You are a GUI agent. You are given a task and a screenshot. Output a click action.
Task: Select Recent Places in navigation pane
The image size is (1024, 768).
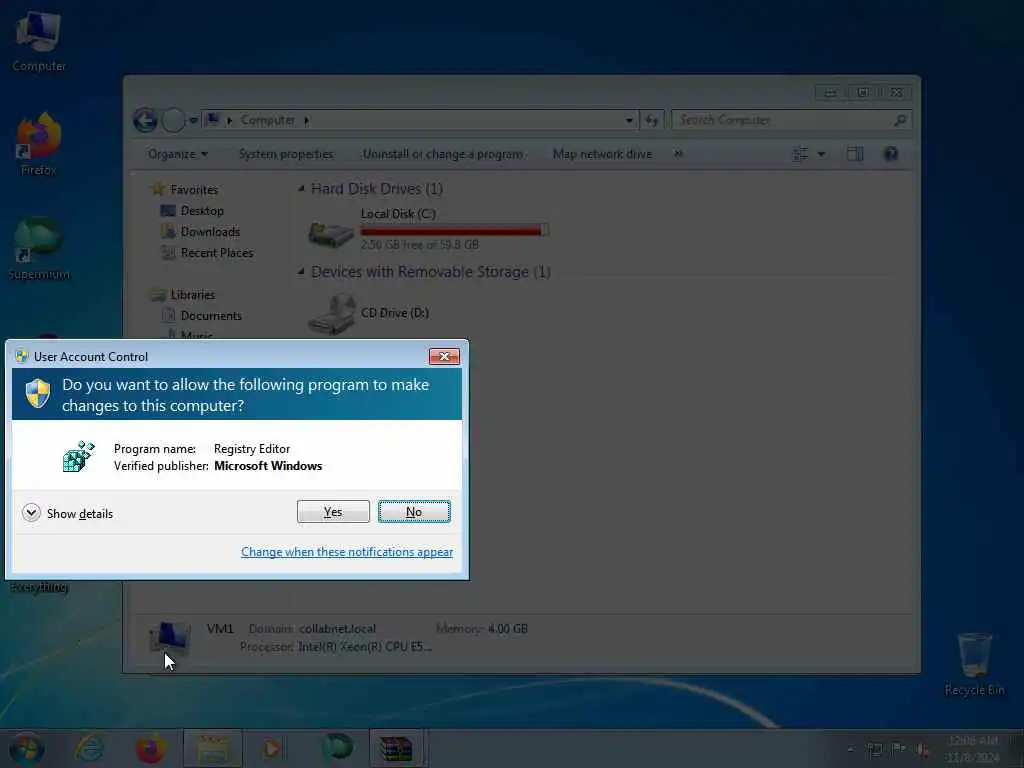click(217, 253)
